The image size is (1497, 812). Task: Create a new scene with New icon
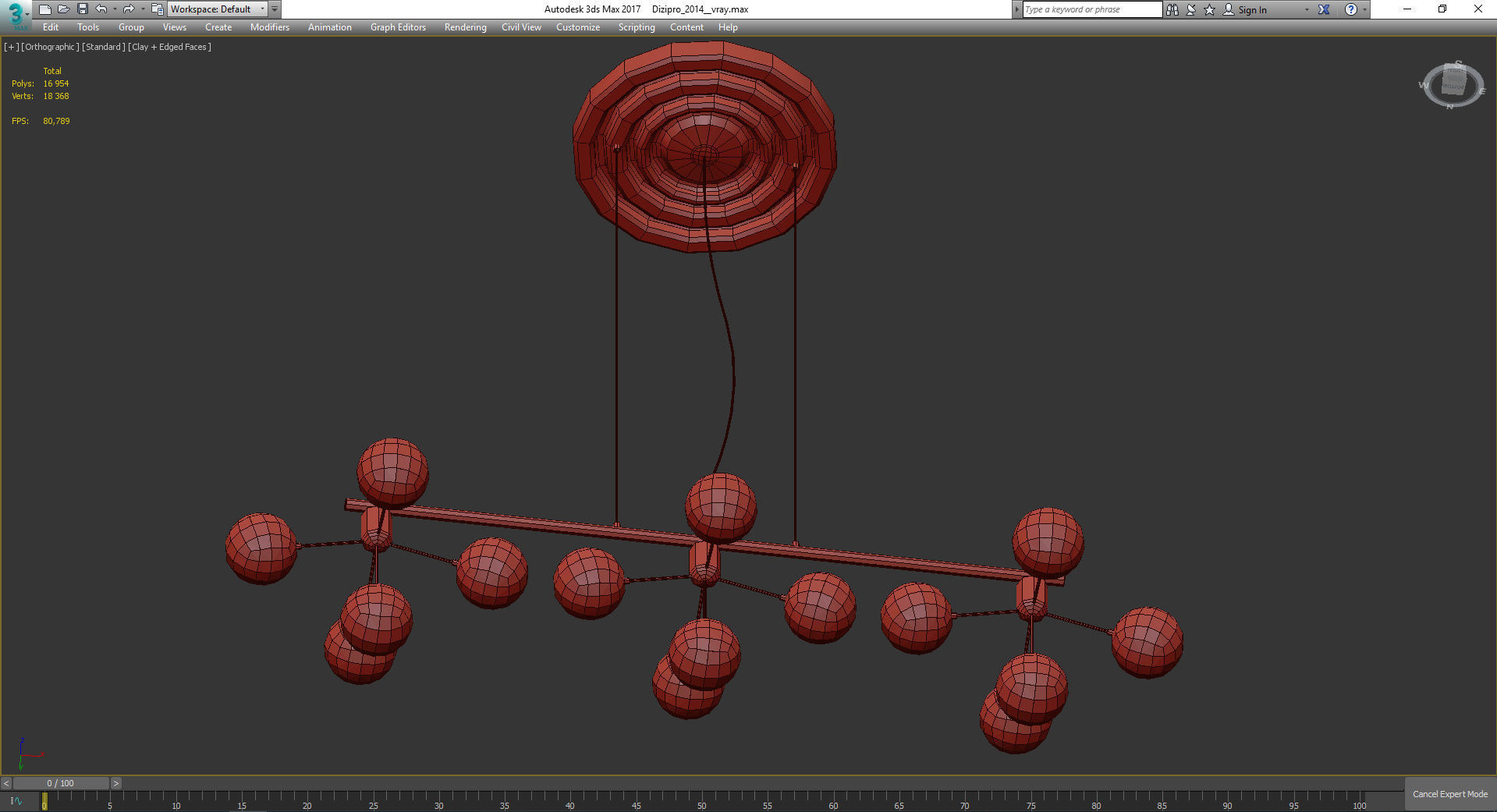point(45,9)
